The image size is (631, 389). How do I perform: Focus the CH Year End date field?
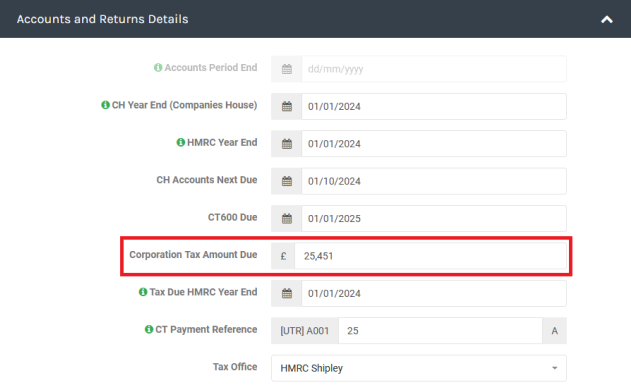(434, 107)
